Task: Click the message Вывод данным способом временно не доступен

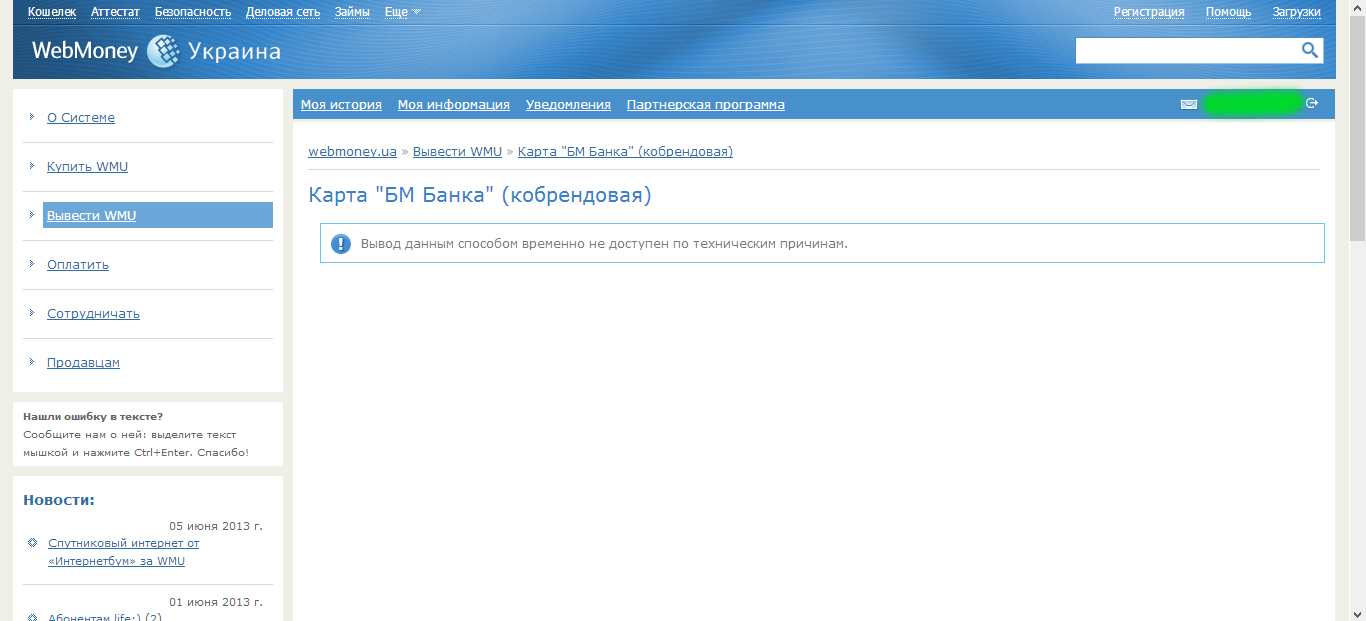Action: (604, 243)
